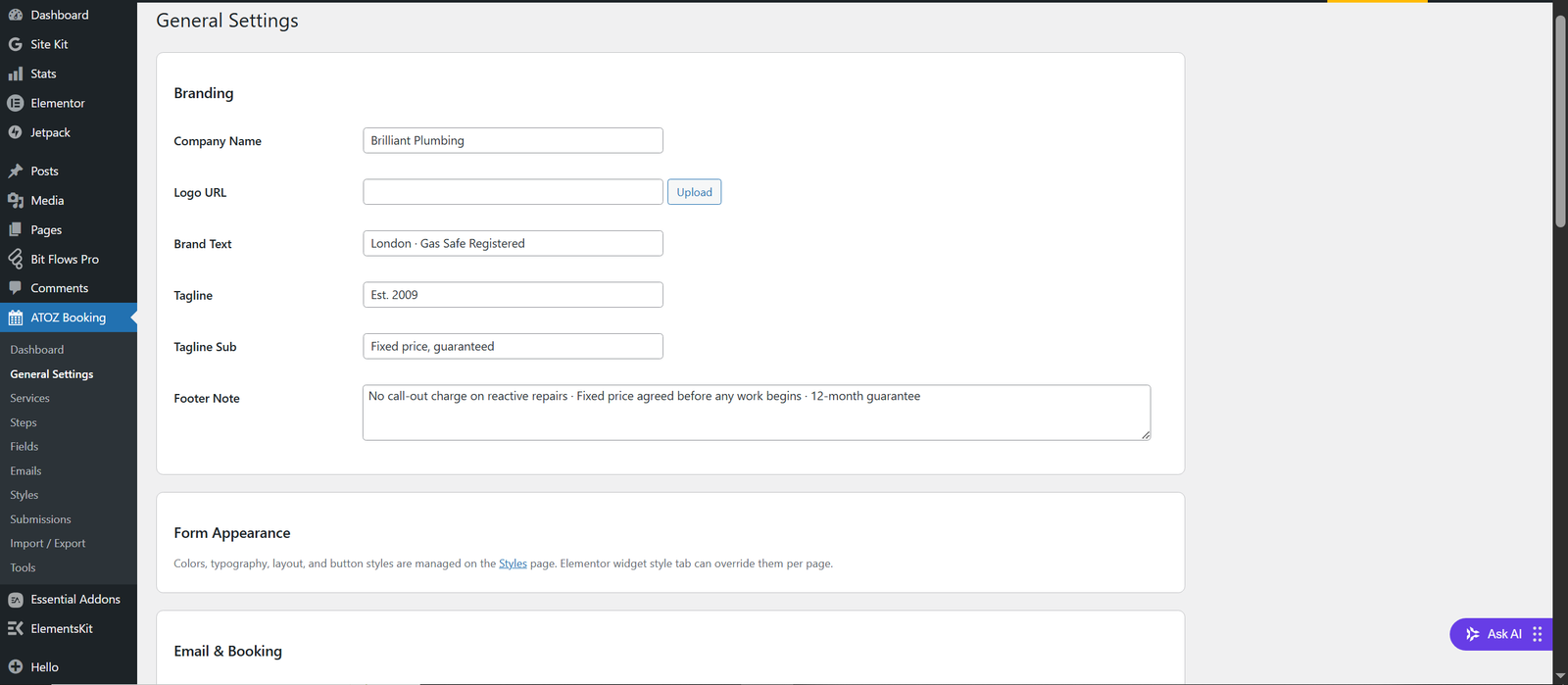Focus the Tagline Sub field
Viewport: 1568px width, 685px height.
[513, 346]
